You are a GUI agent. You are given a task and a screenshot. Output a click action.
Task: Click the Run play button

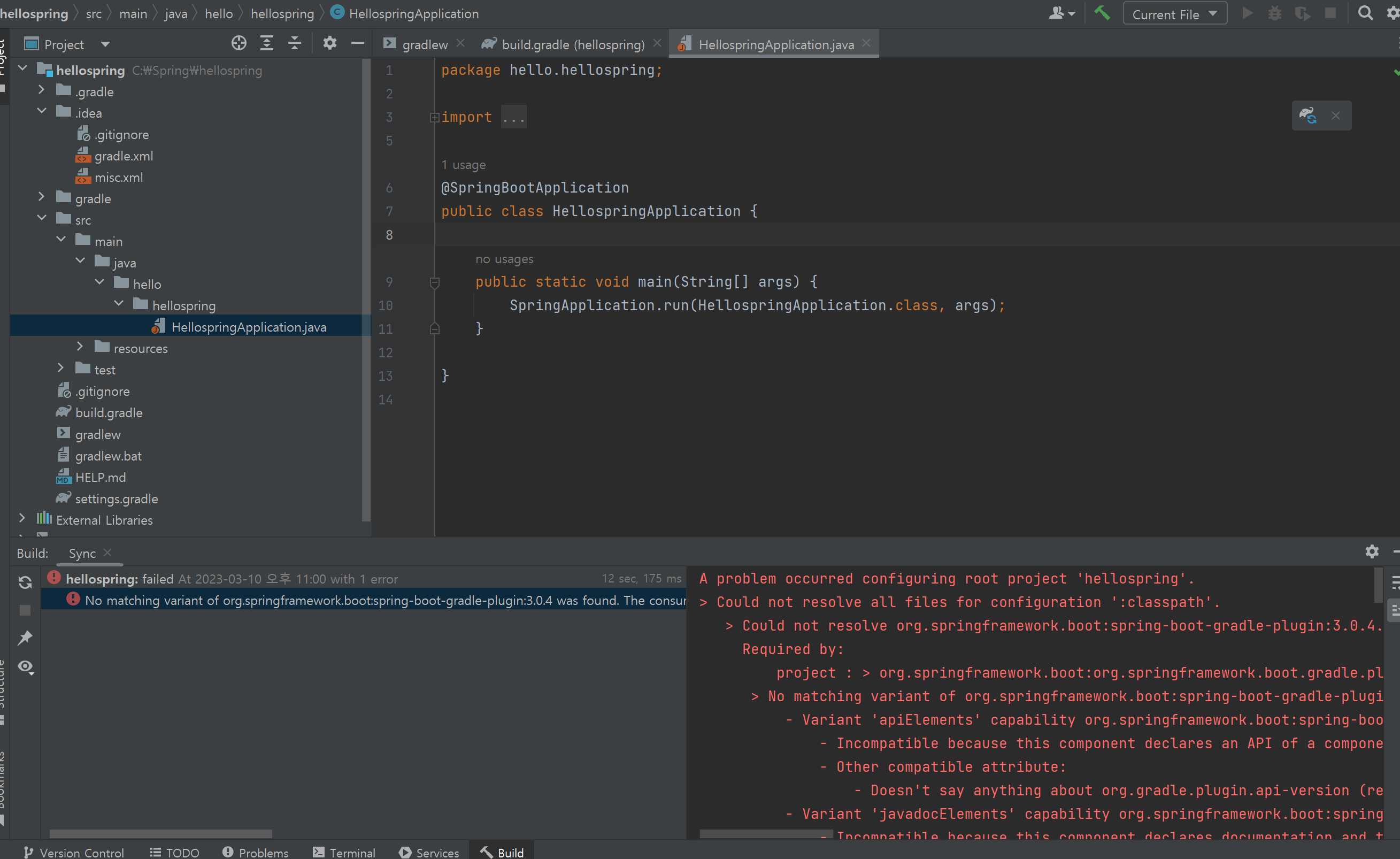click(x=1247, y=13)
